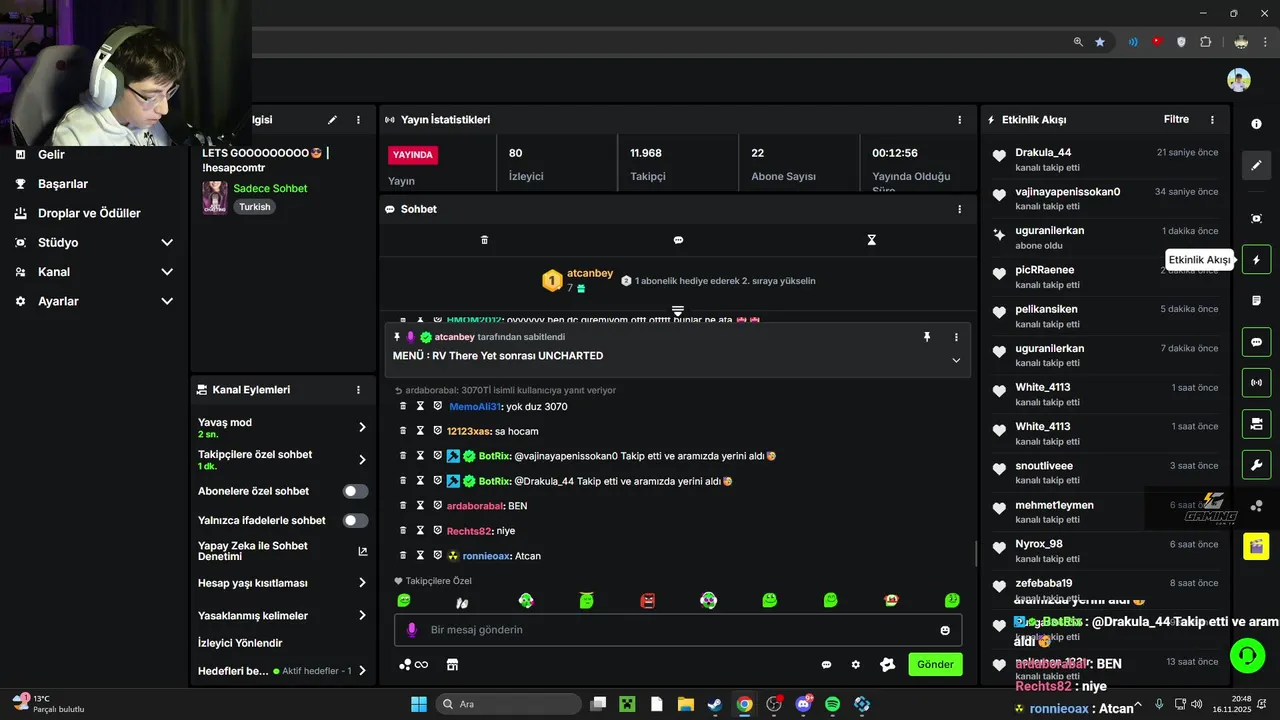The width and height of the screenshot is (1280, 720).
Task: Toggle Abonelere özel sohbet switch
Action: click(x=355, y=491)
